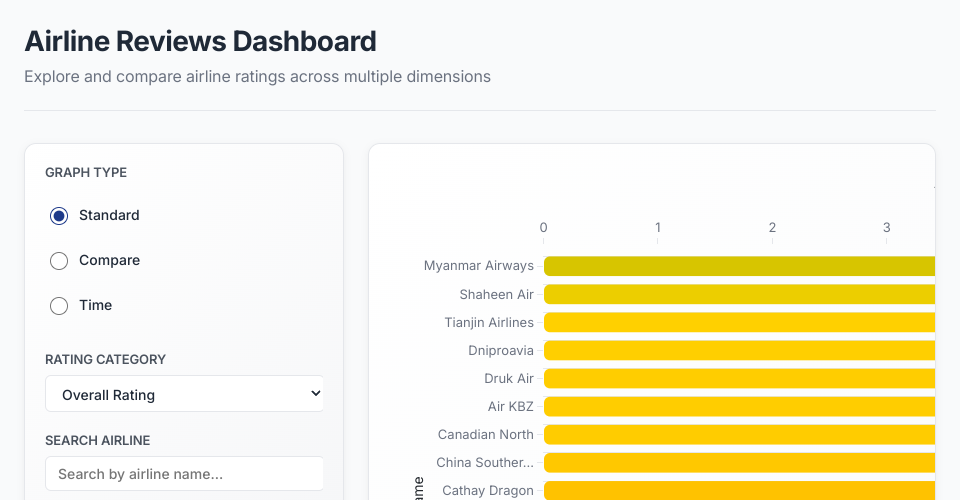960x500 pixels.
Task: Switch graph type to Time
Action: coord(59,306)
